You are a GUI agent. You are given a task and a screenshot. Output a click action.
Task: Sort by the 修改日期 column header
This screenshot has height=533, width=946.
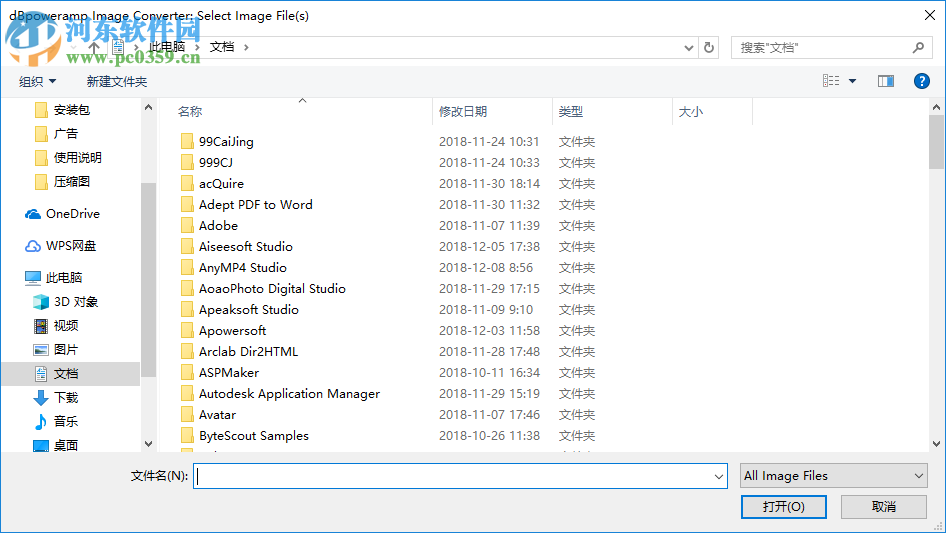[463, 112]
